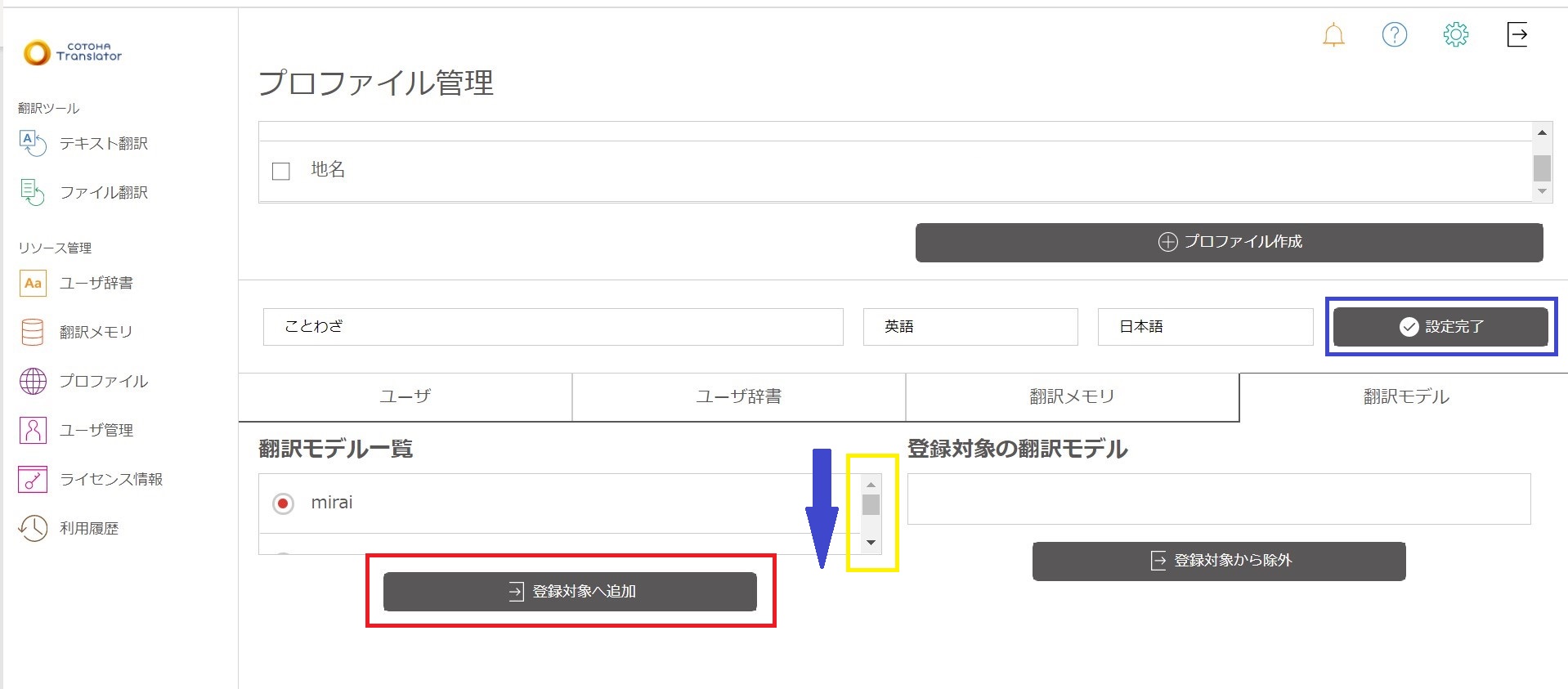The width and height of the screenshot is (1568, 689).
Task: Click the notification bell icon
Action: pos(1333,35)
